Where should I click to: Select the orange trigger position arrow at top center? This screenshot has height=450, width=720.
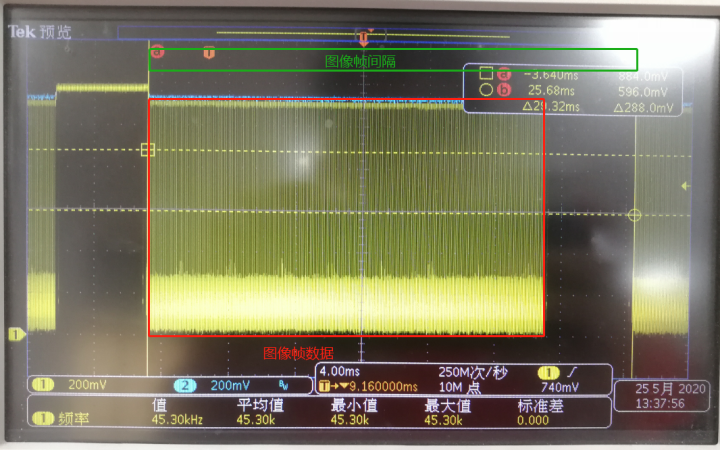364,38
